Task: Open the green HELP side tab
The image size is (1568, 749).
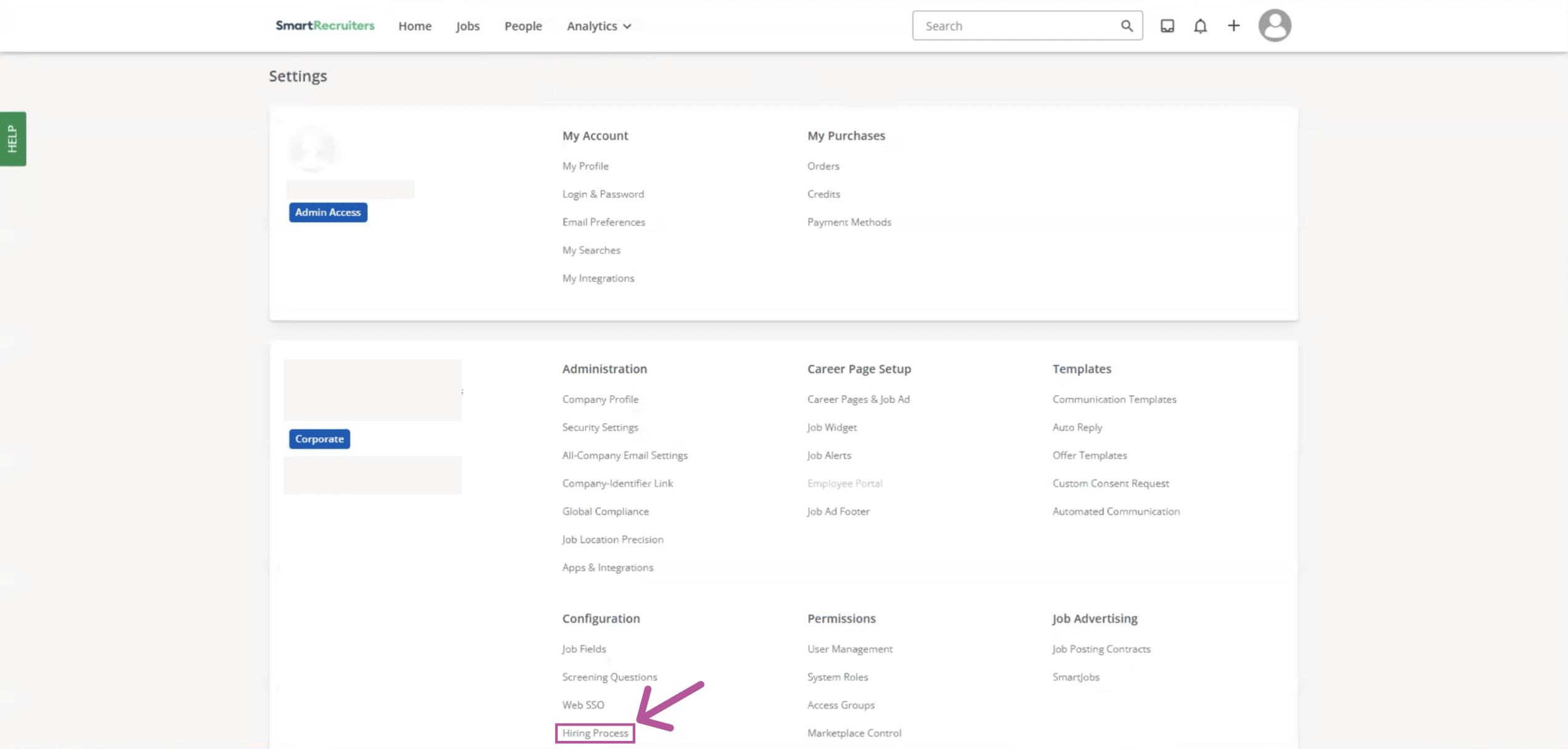Action: (13, 139)
